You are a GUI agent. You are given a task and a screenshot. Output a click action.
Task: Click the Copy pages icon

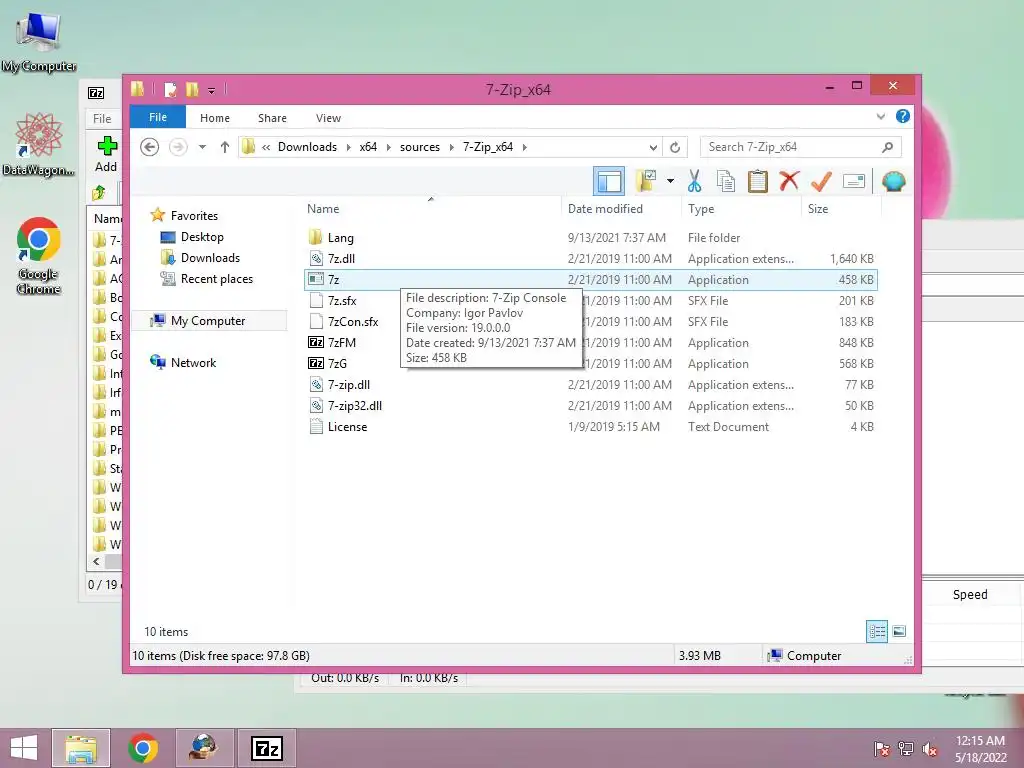pos(726,181)
